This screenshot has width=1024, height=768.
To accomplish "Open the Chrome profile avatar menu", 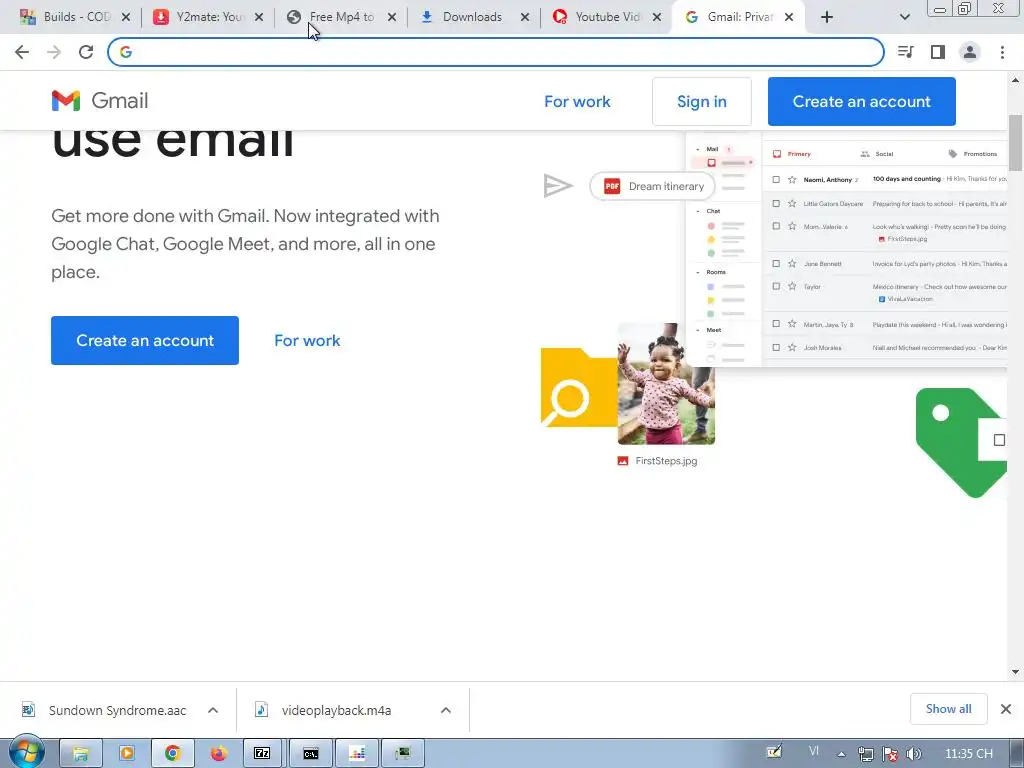I will click(970, 52).
